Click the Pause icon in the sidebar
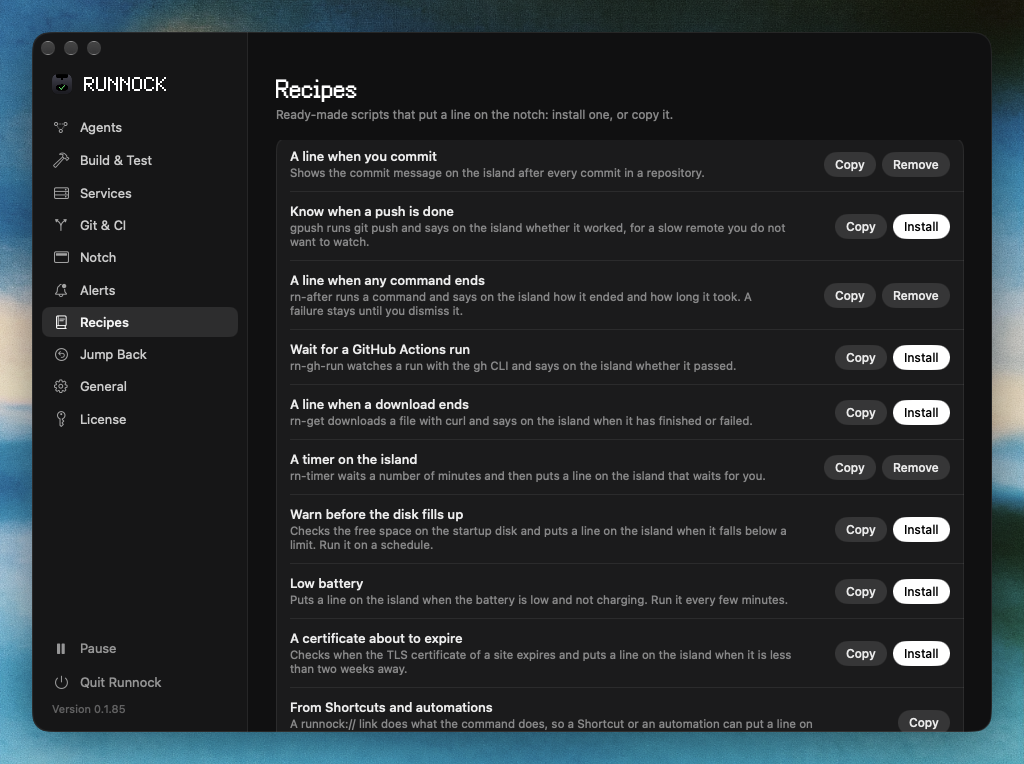Image resolution: width=1024 pixels, height=764 pixels. [61, 648]
